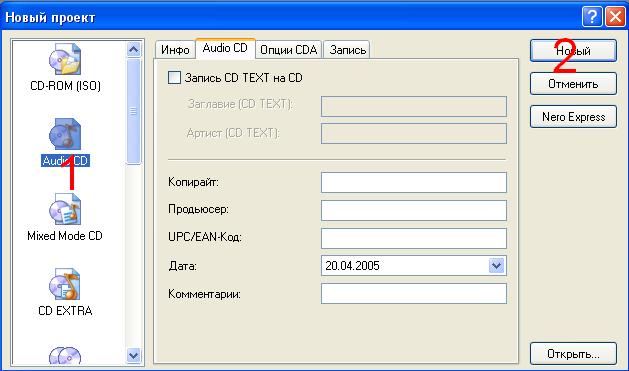Switch to the Опции CDA tab

288,50
